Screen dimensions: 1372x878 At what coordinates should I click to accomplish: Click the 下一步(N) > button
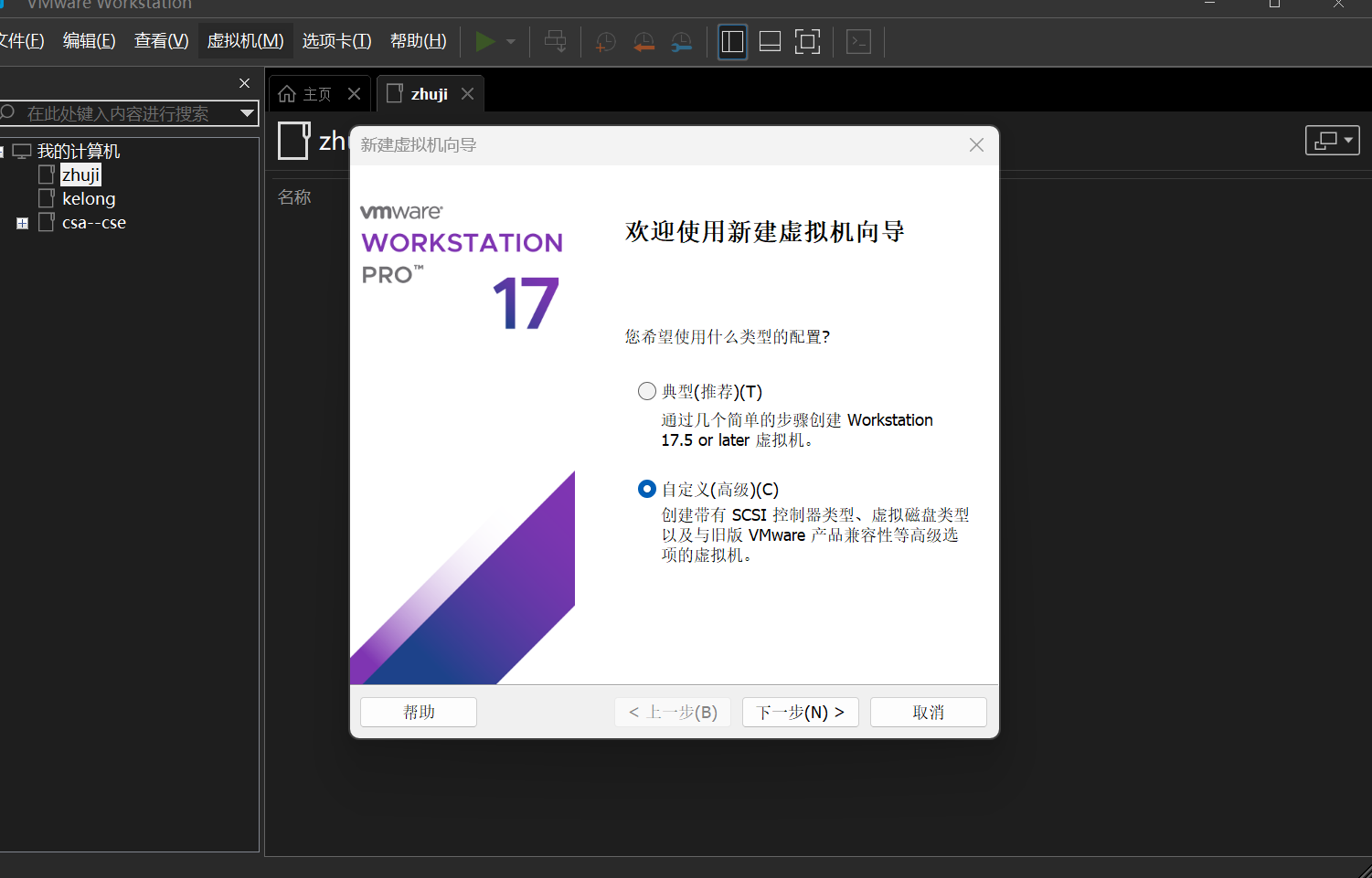tap(801, 712)
